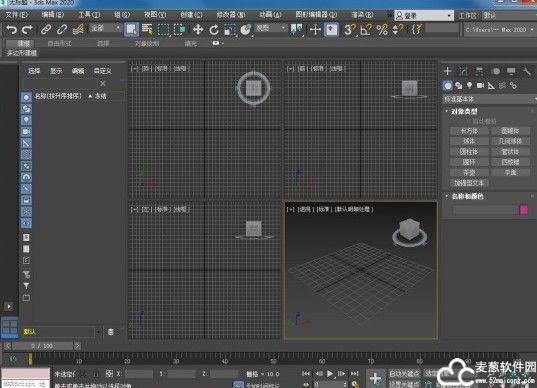537x388 pixels.
Task: Show Cameras category in Create panel
Action: click(x=480, y=85)
